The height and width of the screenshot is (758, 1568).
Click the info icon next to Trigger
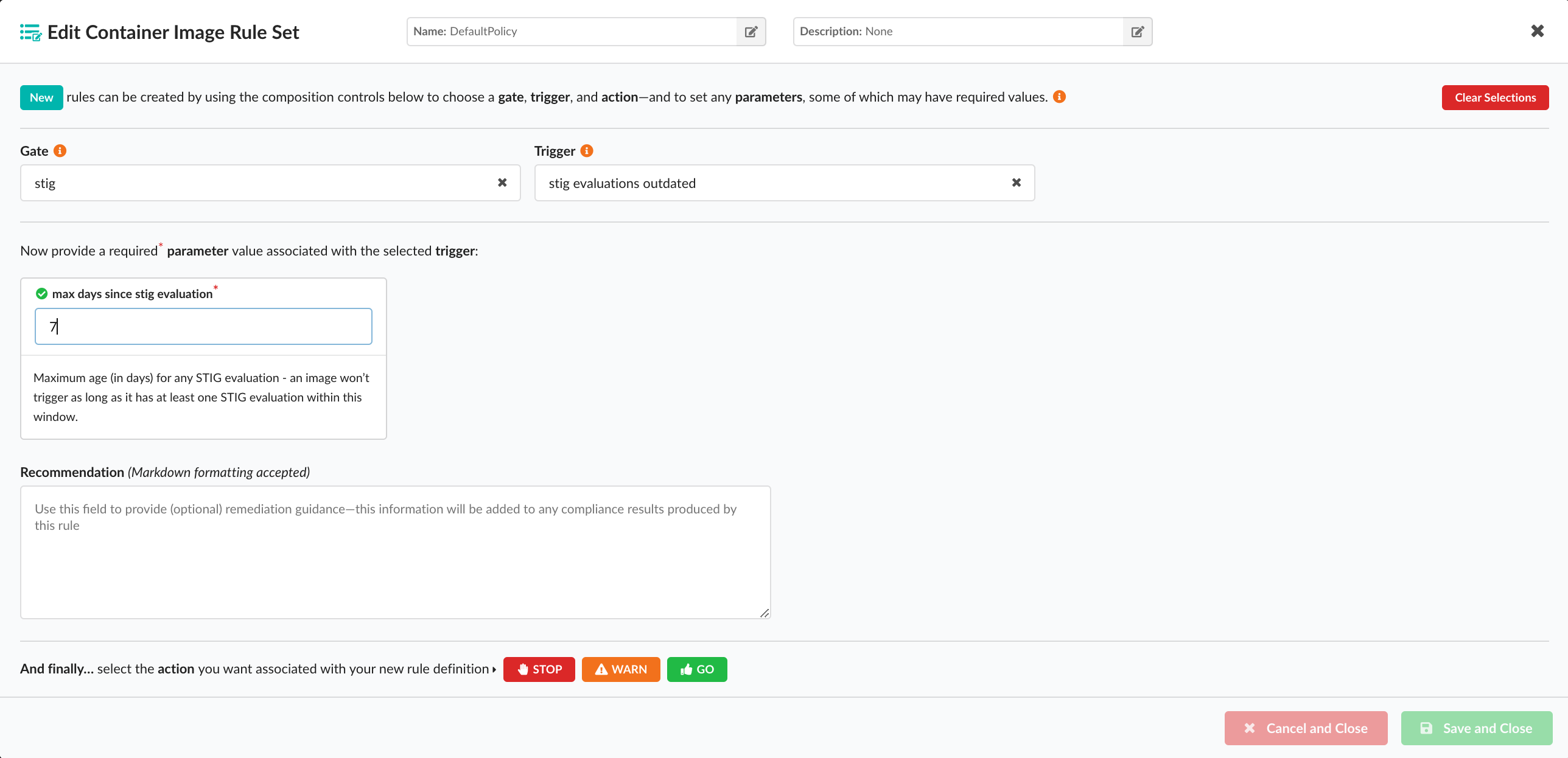[587, 151]
